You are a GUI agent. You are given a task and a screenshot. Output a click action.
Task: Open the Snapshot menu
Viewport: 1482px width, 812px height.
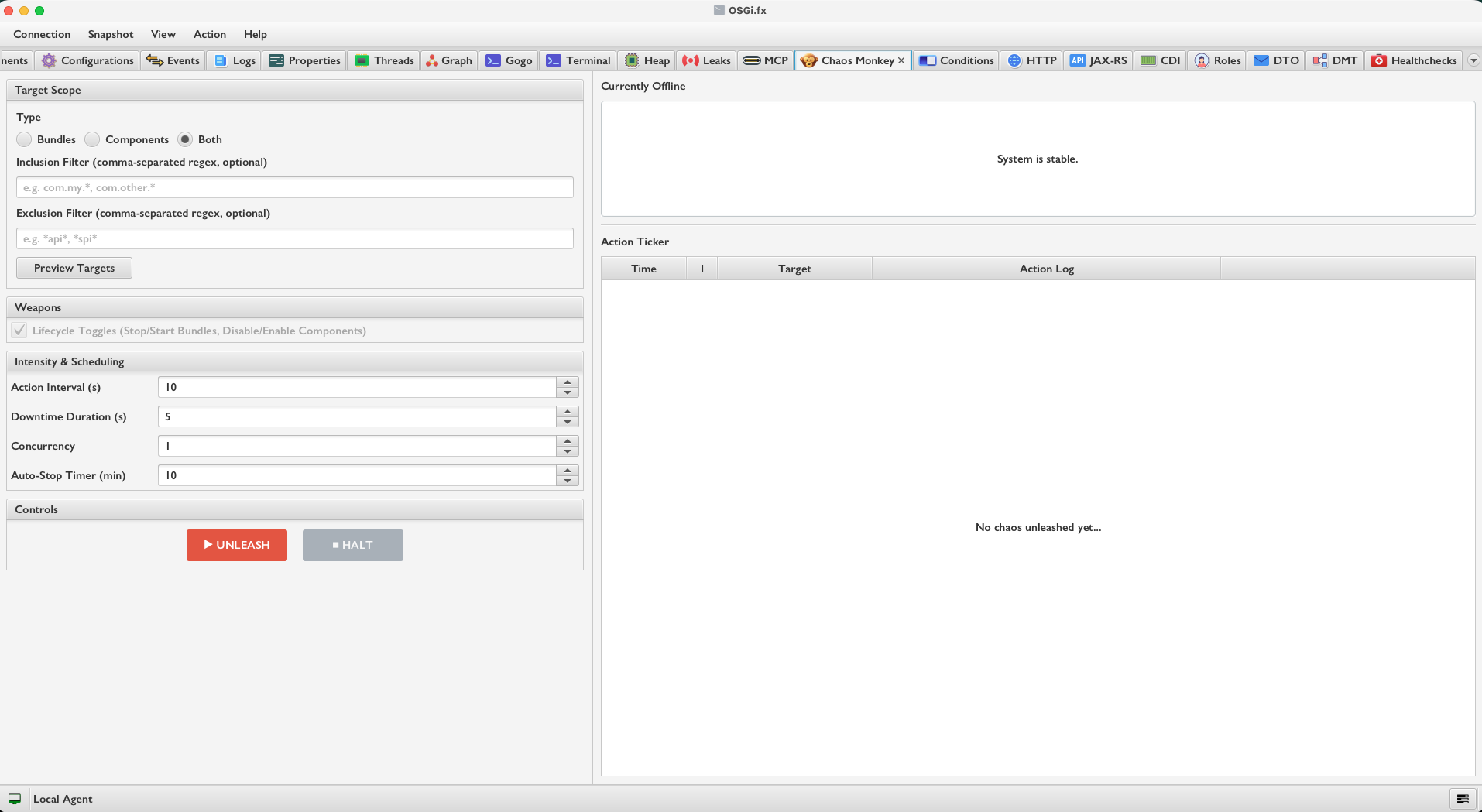[x=111, y=34]
